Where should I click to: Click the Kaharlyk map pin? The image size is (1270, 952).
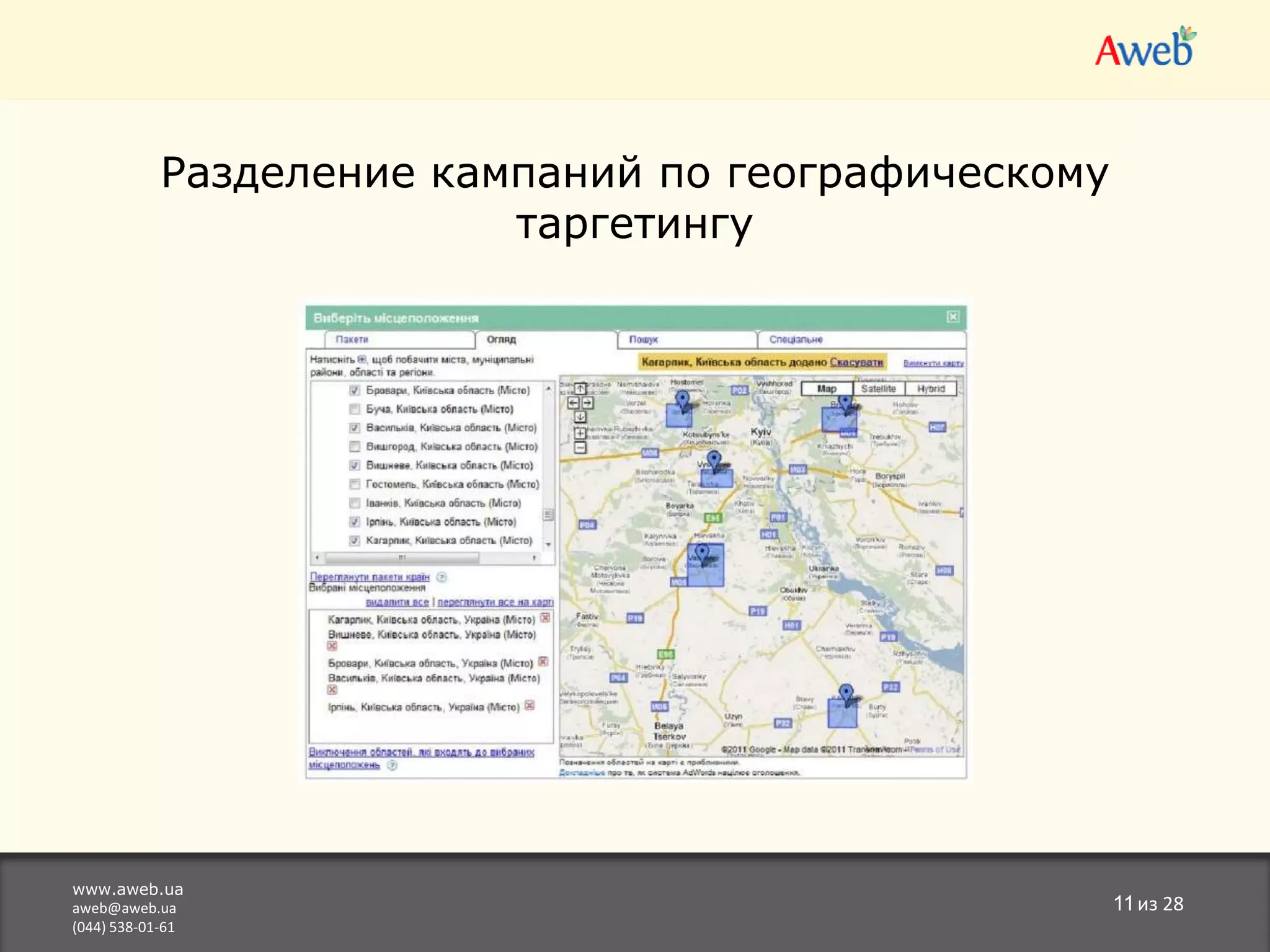pyautogui.click(x=846, y=694)
